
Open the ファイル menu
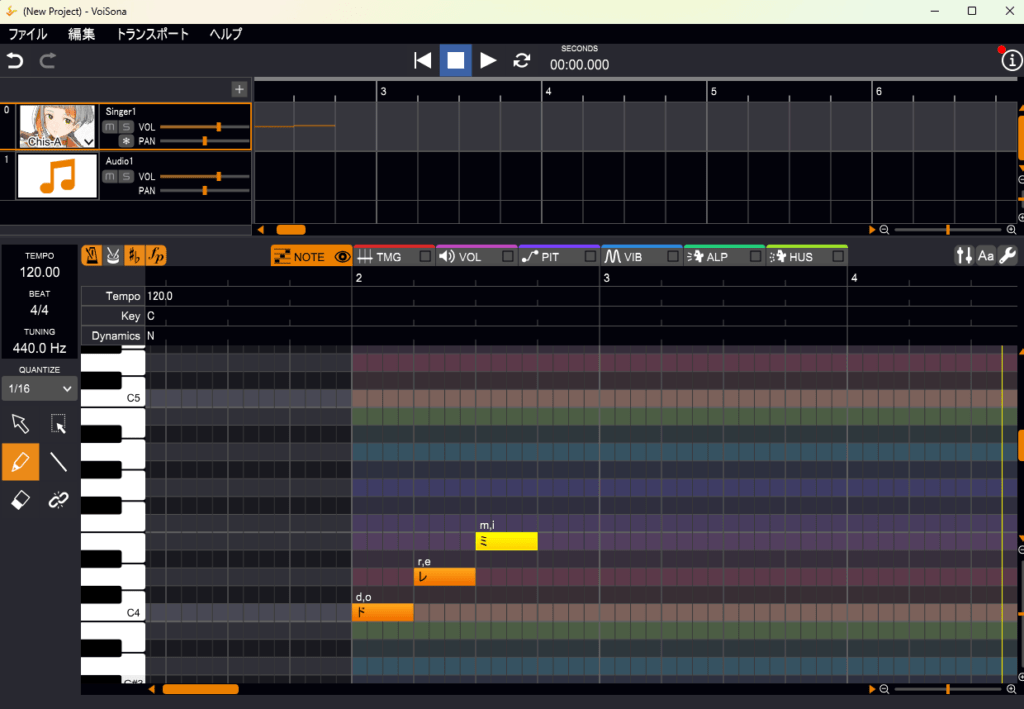(28, 34)
